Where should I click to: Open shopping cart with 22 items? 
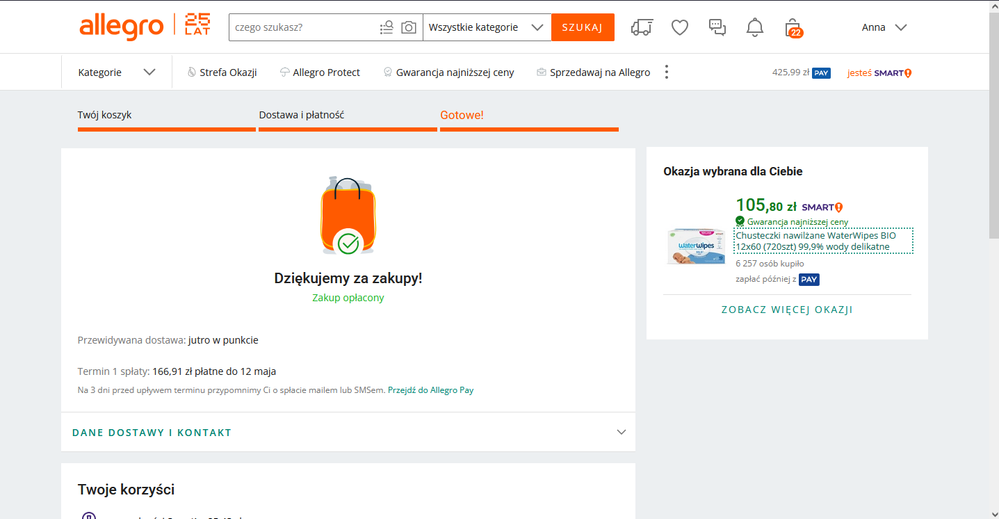[793, 28]
